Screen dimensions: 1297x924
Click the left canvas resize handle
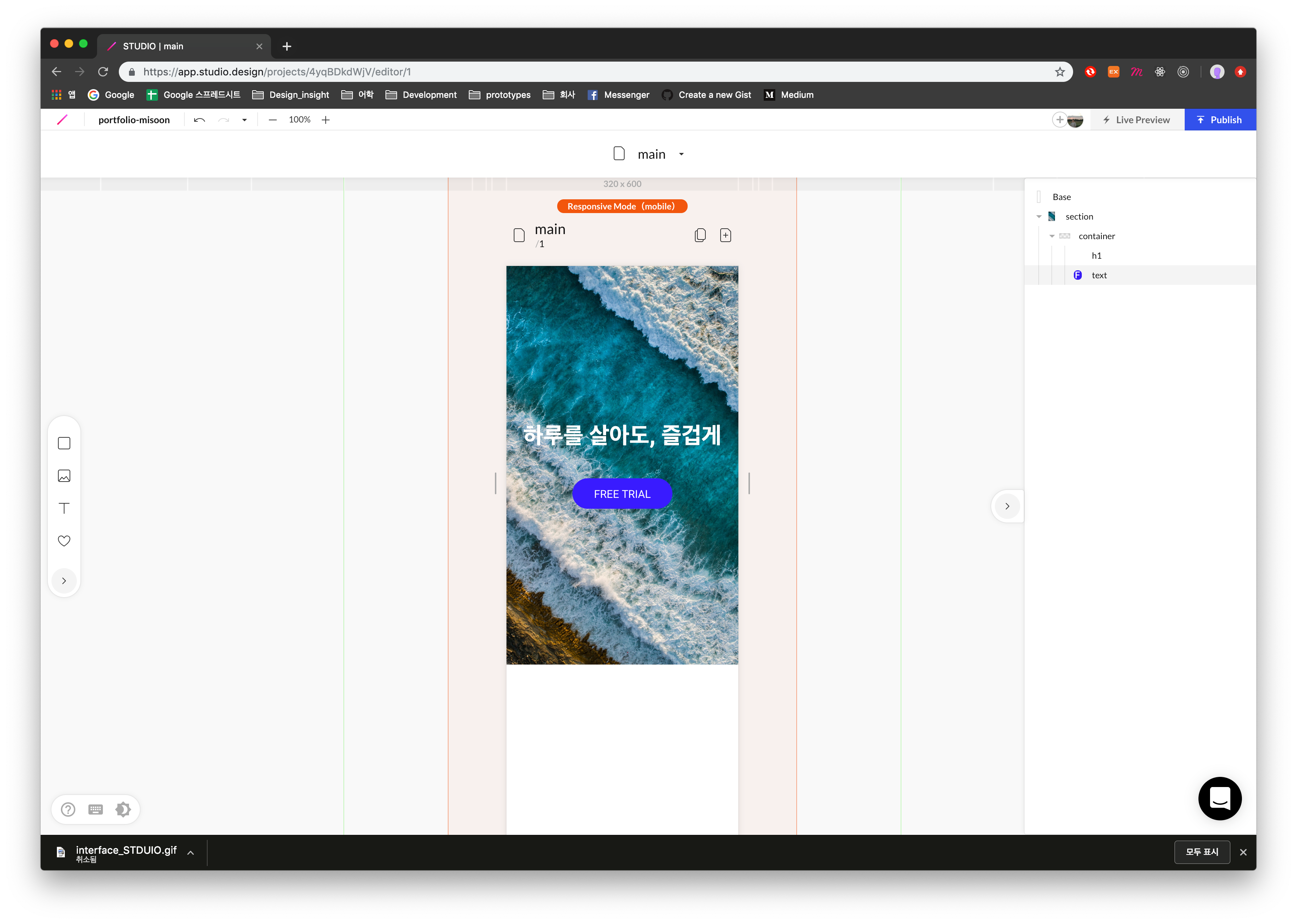pos(496,483)
